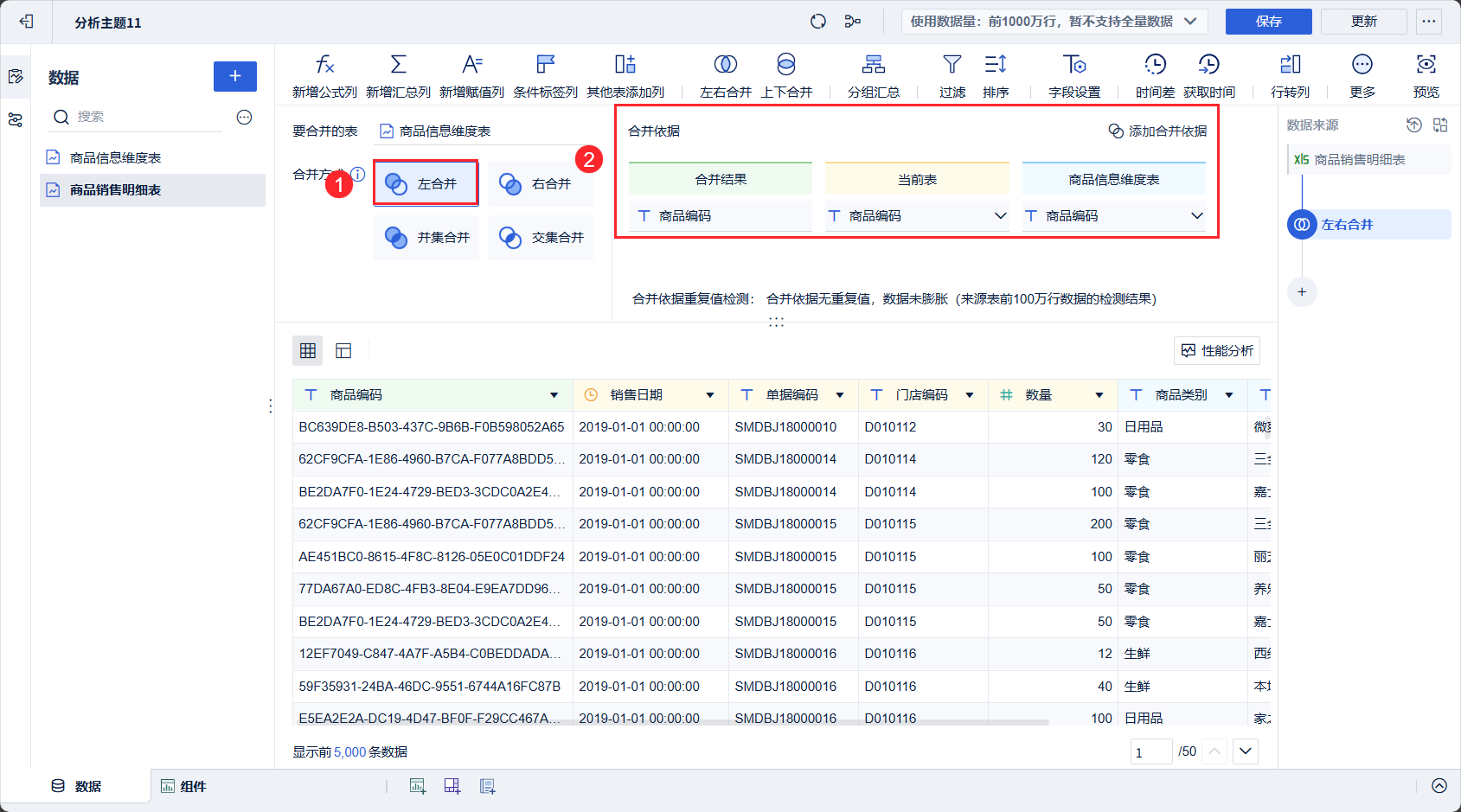The height and width of the screenshot is (812, 1461).
Task: Open the 销售日期 column header dropdown
Action: 709,395
